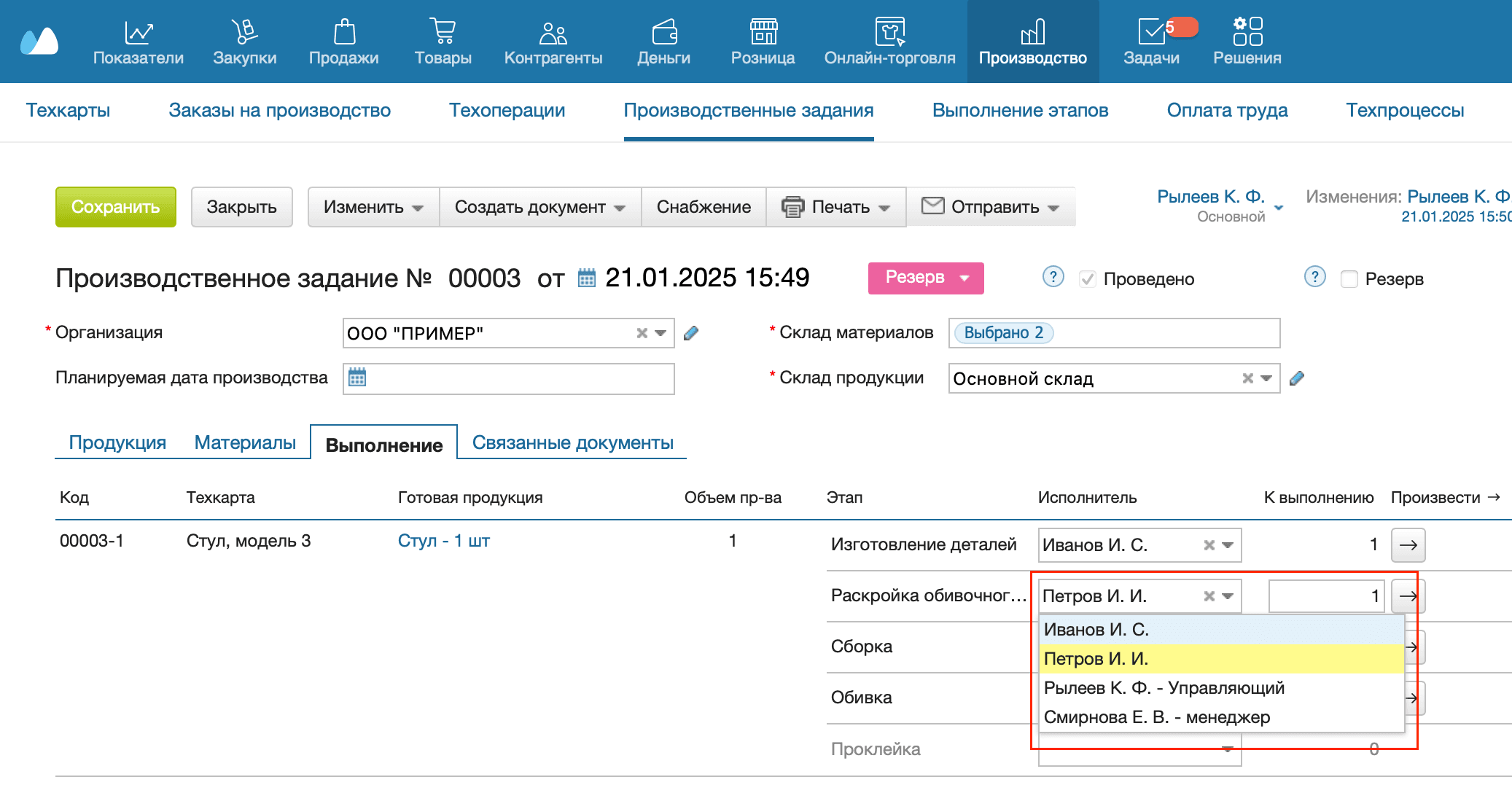Open the Стул - 1 шт link

click(x=443, y=541)
